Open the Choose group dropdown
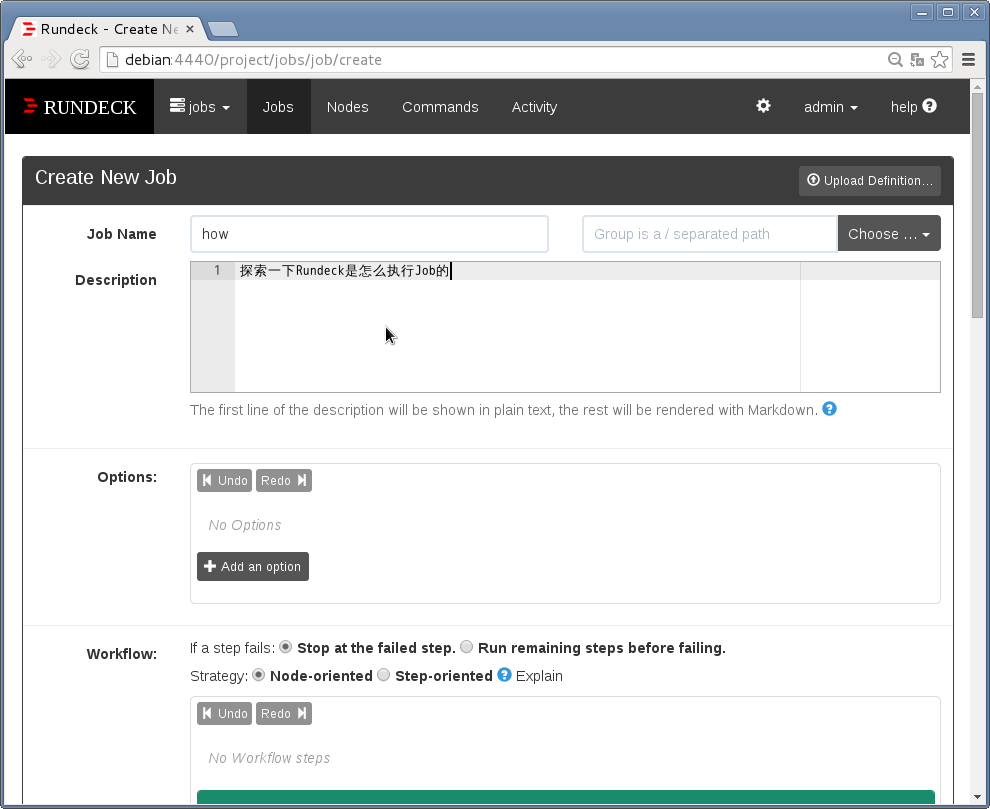This screenshot has width=990, height=809. (889, 234)
